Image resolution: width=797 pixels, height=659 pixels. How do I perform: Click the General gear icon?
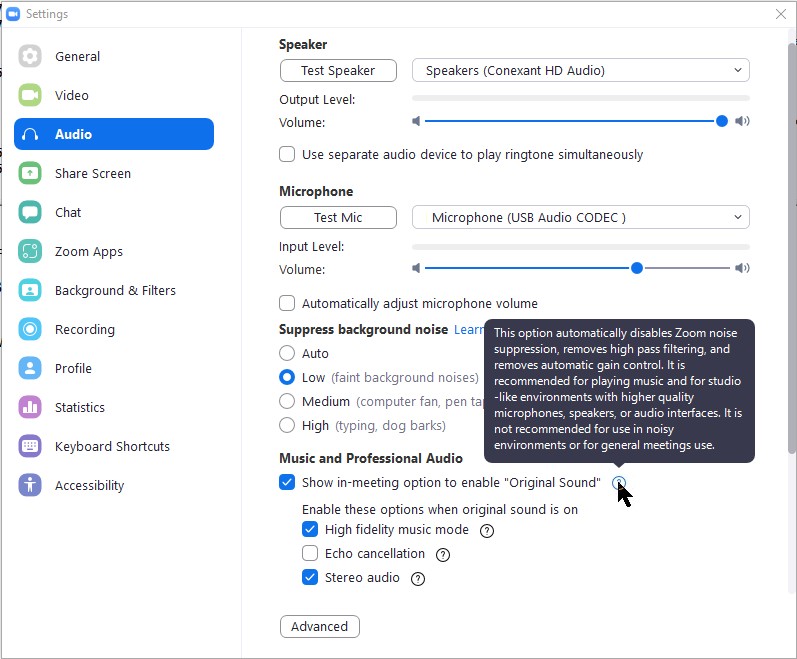coord(30,56)
